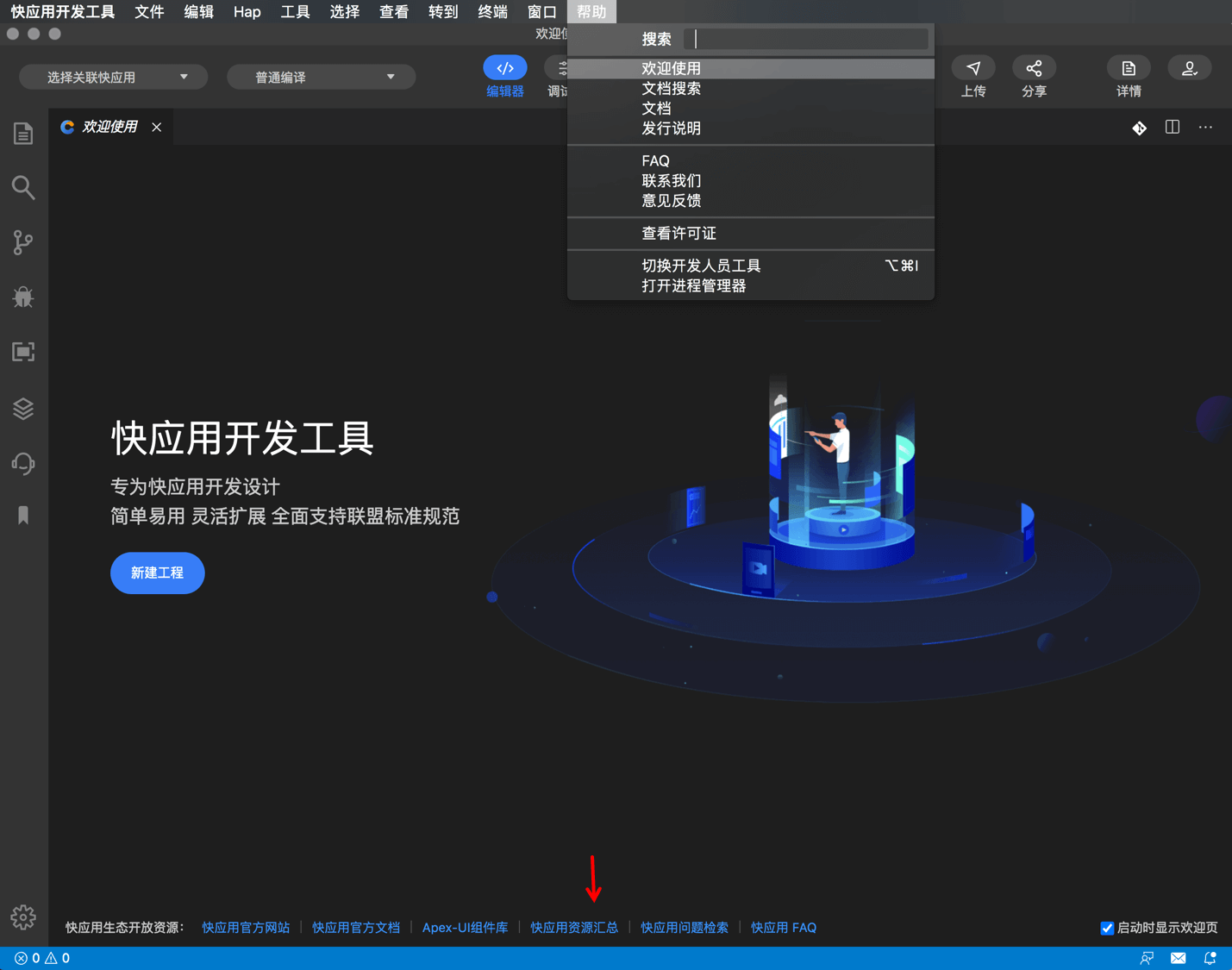Open the settings gear at the bottom left
Image resolution: width=1232 pixels, height=970 pixels.
tap(23, 917)
